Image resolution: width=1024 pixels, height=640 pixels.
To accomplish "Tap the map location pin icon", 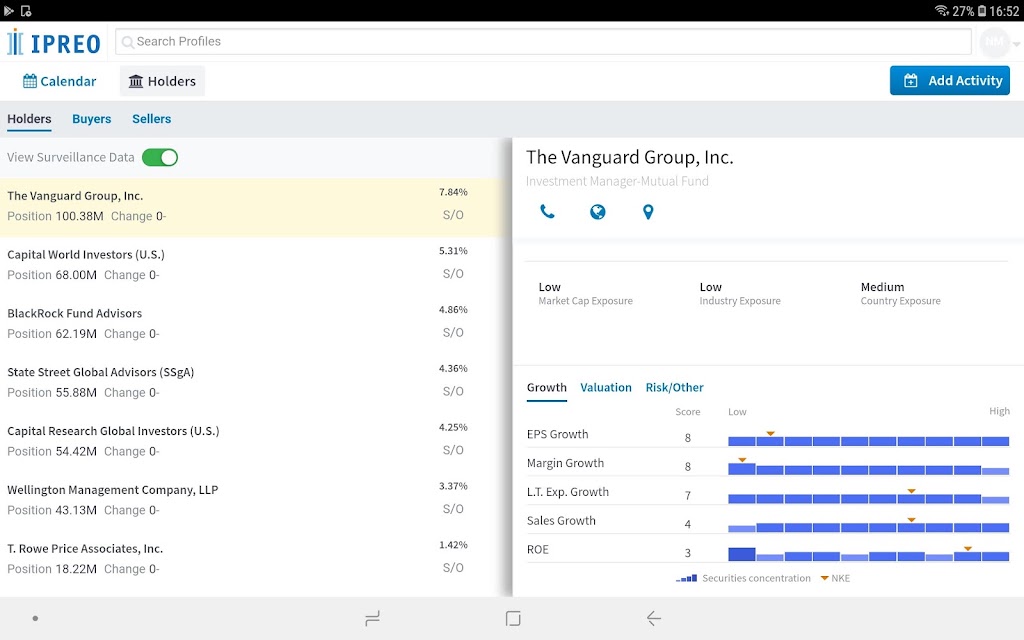I will click(x=648, y=212).
